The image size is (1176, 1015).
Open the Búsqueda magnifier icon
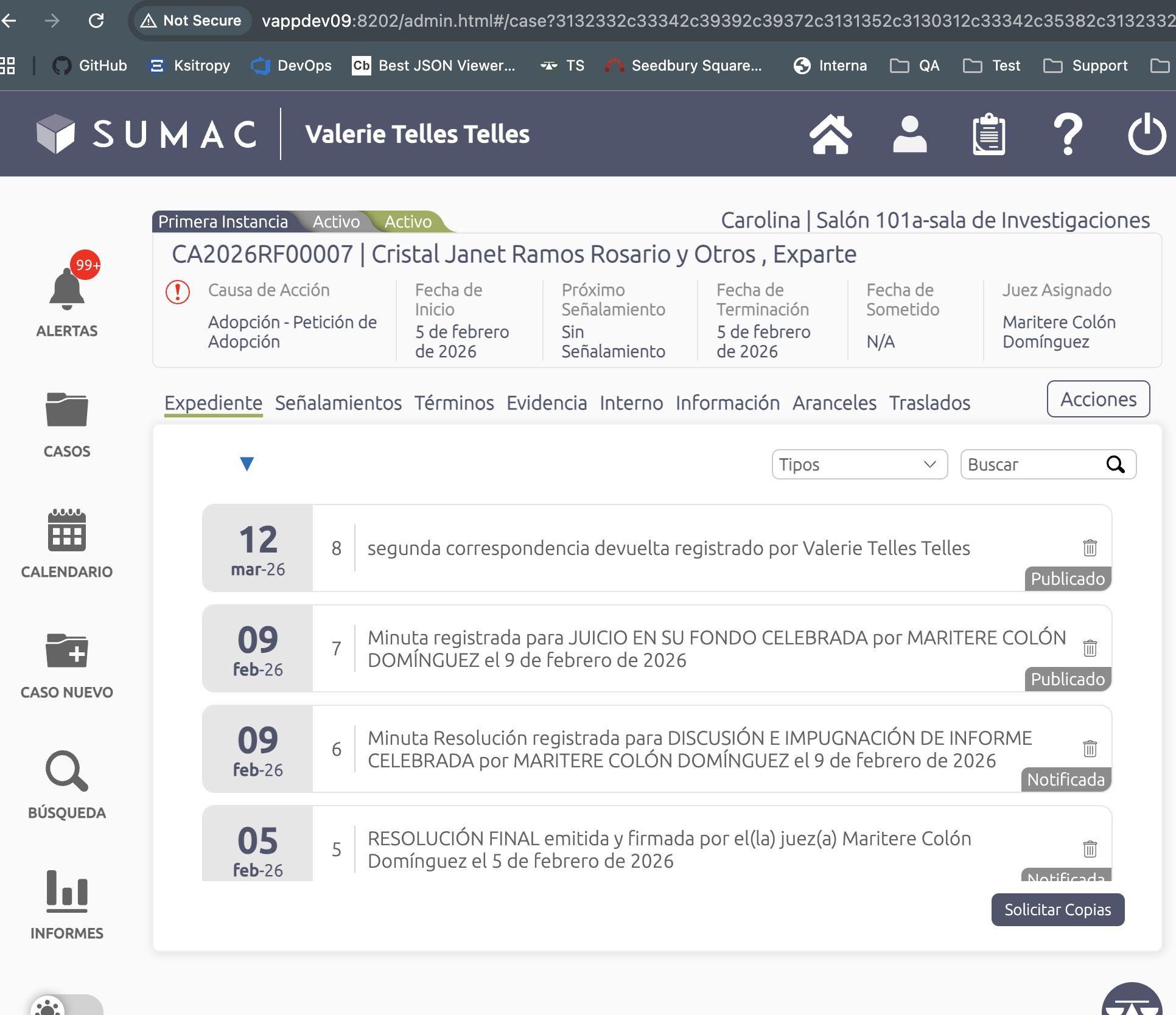point(66,771)
